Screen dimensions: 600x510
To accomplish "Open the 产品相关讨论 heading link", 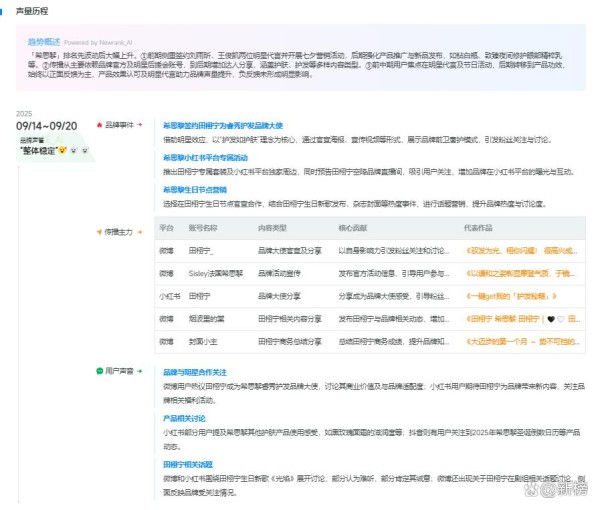I will pyautogui.click(x=184, y=417).
